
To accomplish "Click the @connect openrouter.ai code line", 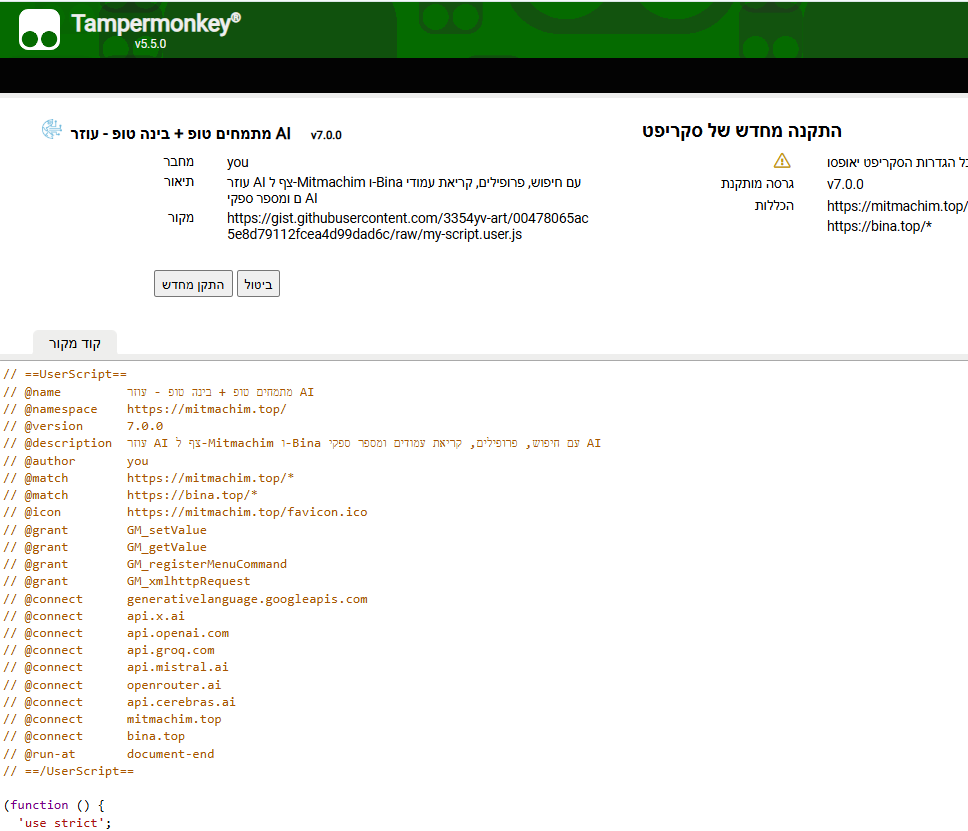I will [x=112, y=685].
